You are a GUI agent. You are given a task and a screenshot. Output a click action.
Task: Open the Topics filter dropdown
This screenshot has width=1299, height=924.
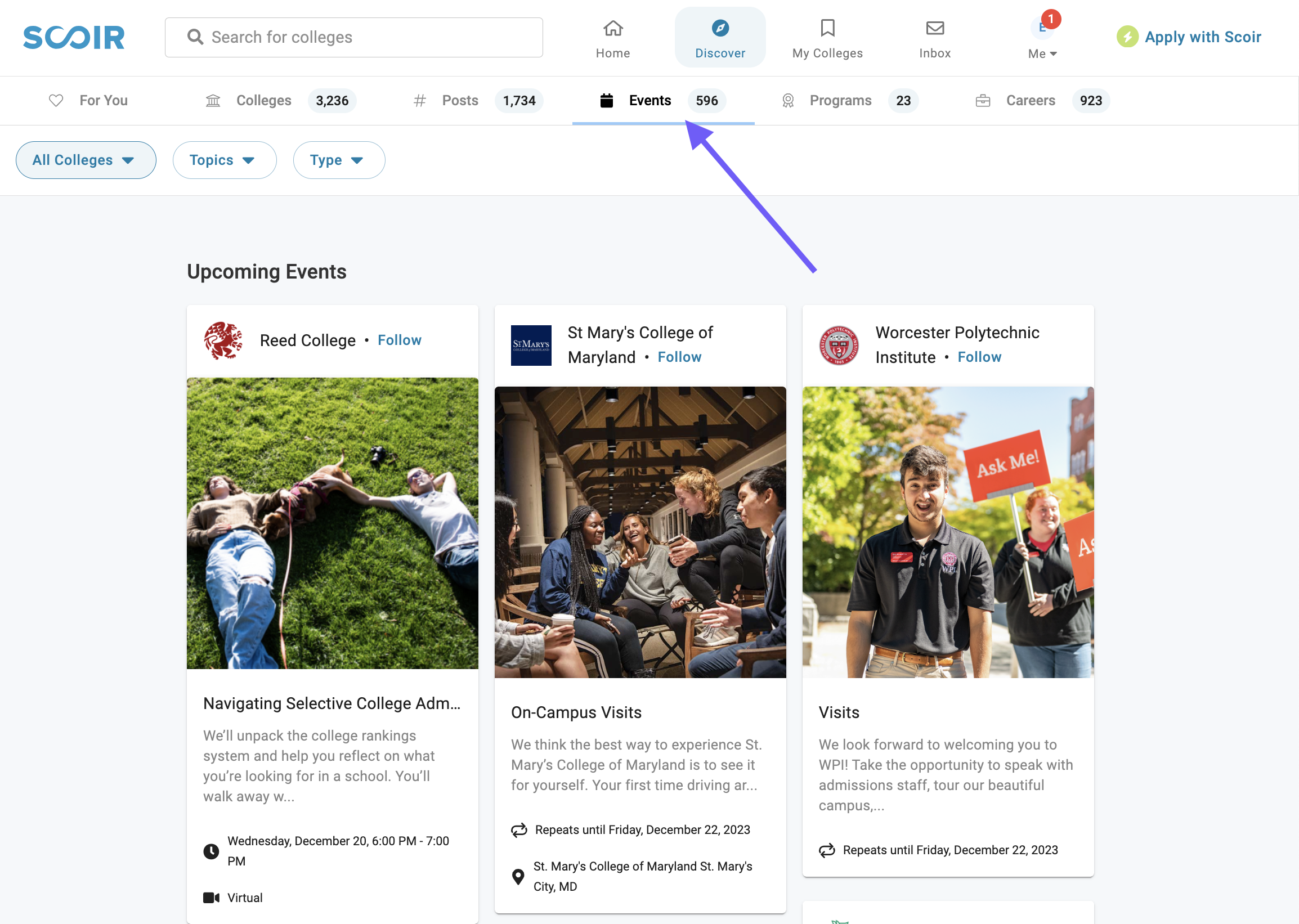(x=224, y=160)
